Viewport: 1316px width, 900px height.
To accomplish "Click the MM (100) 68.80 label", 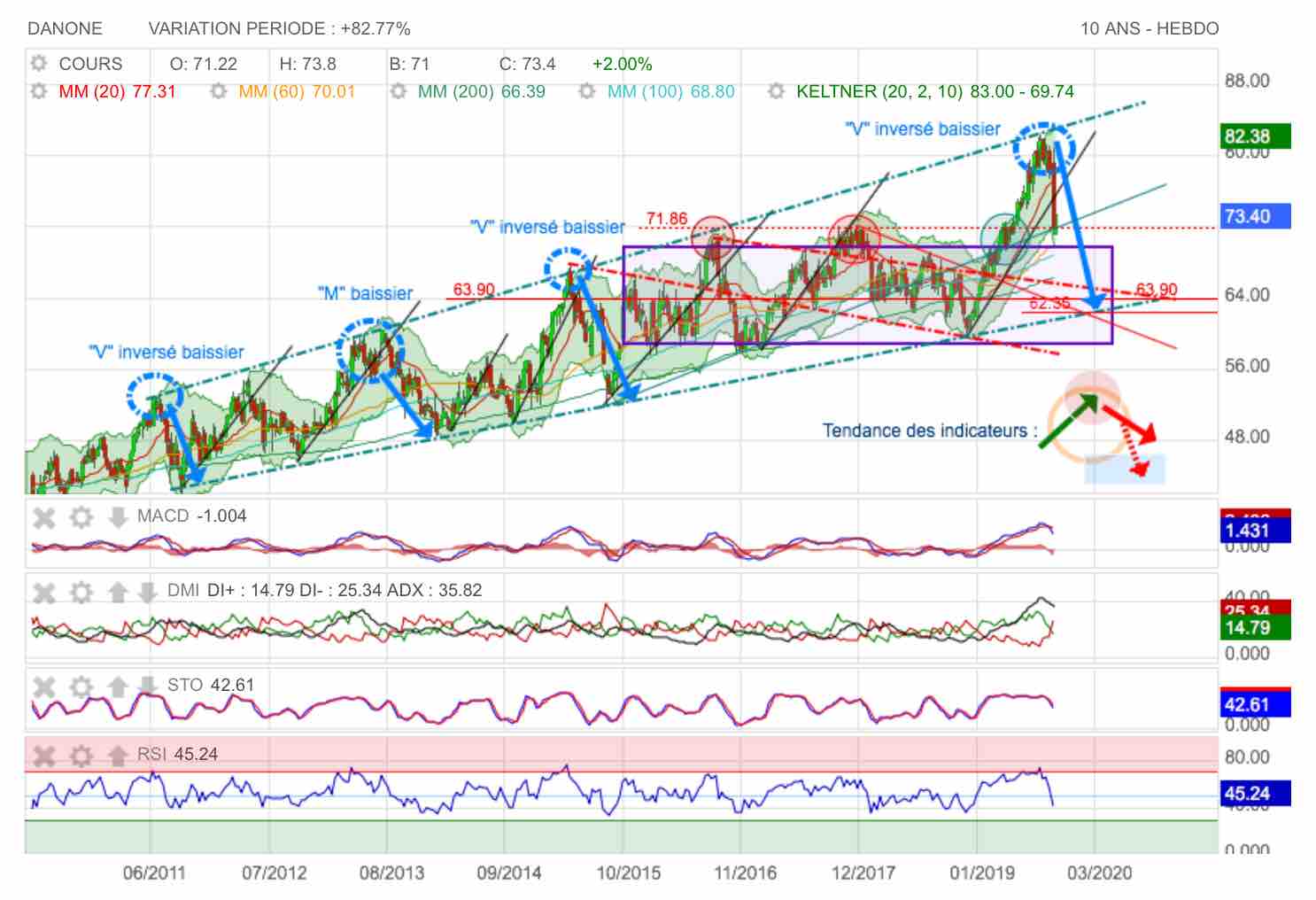I will (x=671, y=91).
